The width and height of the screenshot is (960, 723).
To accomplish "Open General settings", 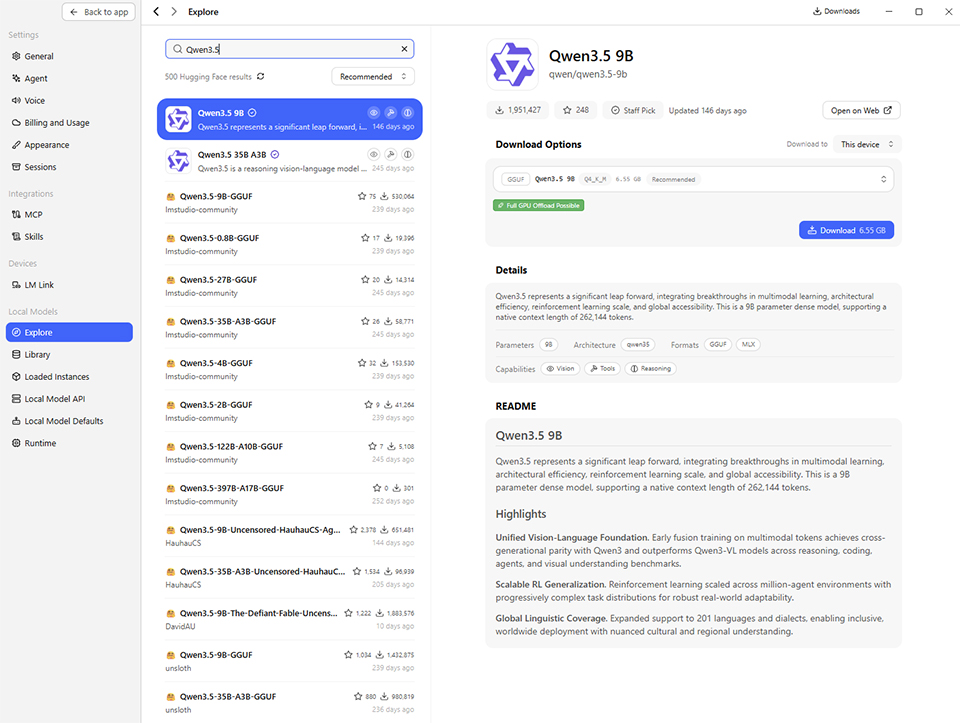I will click(x=69, y=56).
